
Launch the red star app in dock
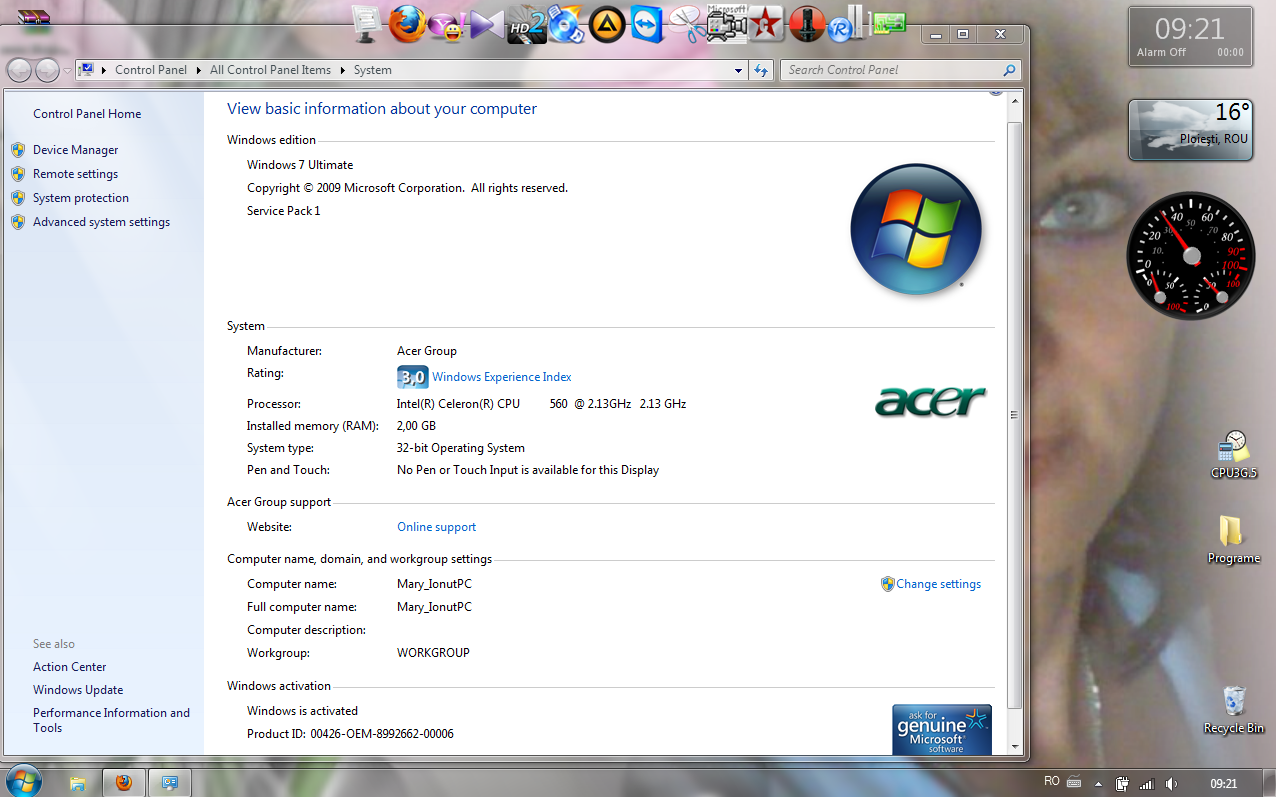[766, 25]
